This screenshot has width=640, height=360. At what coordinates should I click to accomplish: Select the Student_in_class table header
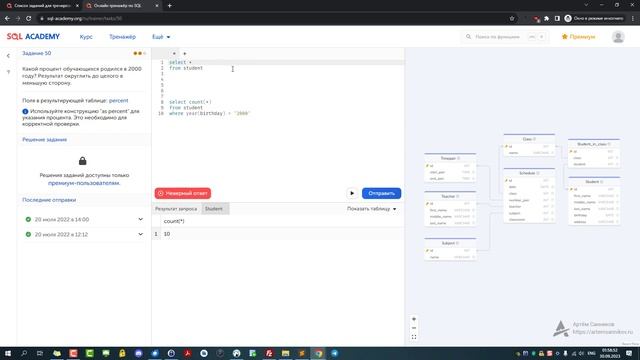point(594,144)
